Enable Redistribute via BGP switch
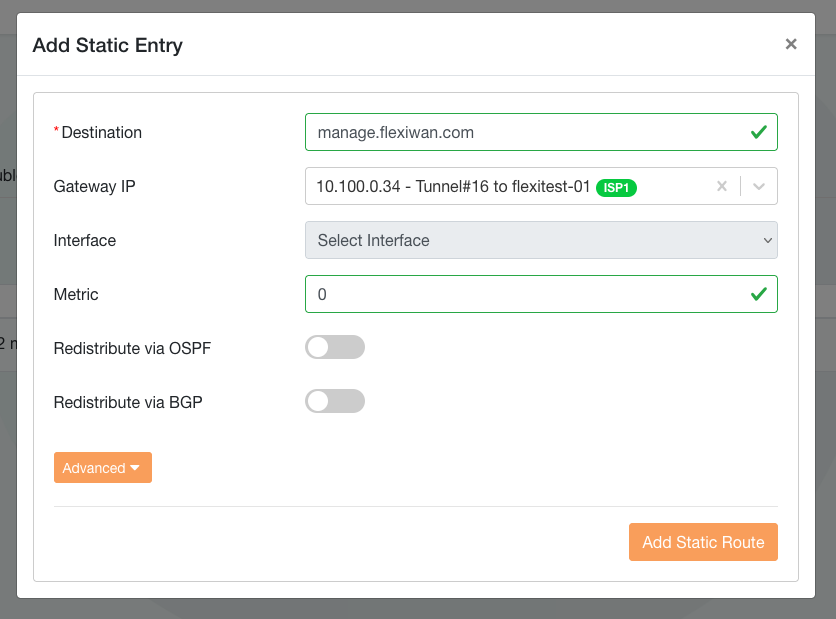Image resolution: width=836 pixels, height=619 pixels. click(x=335, y=401)
